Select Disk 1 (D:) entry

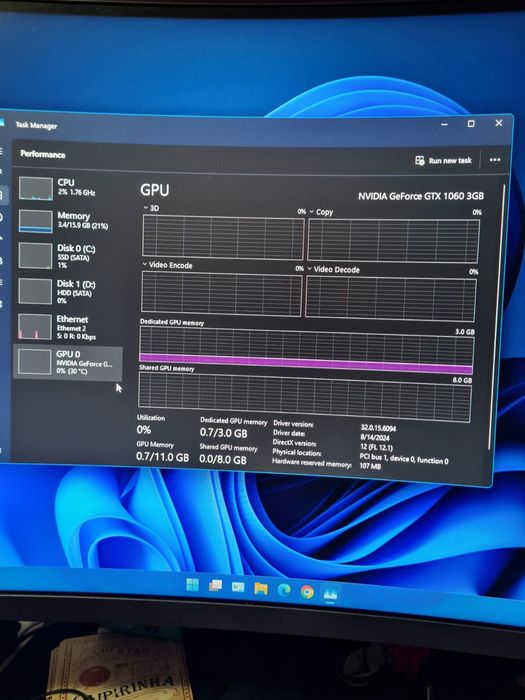[x=68, y=292]
